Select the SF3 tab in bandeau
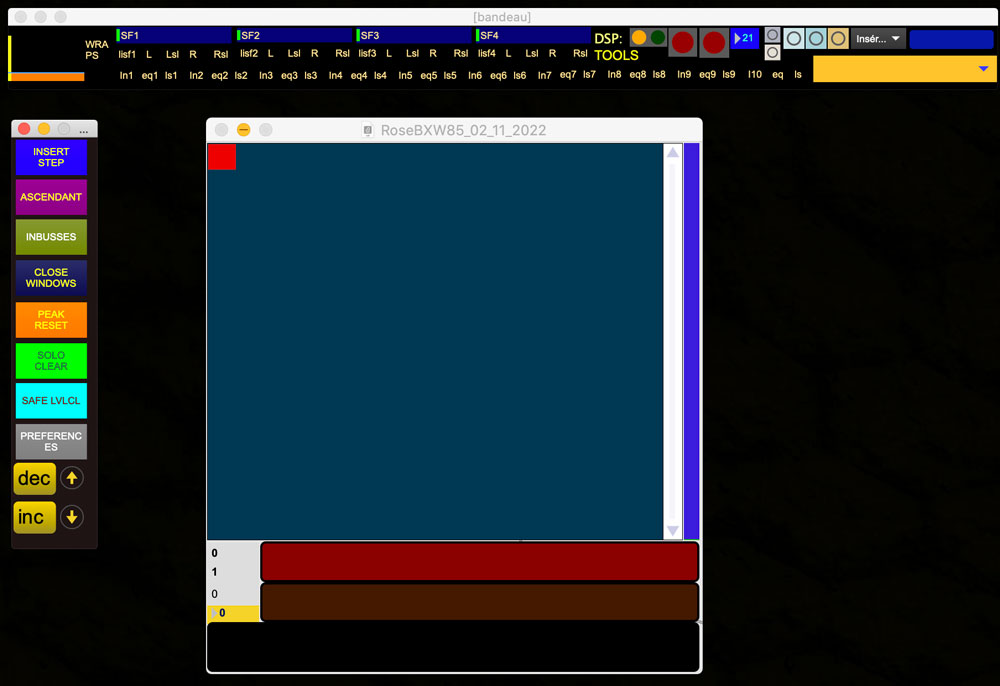The height and width of the screenshot is (686, 1000). [x=413, y=35]
